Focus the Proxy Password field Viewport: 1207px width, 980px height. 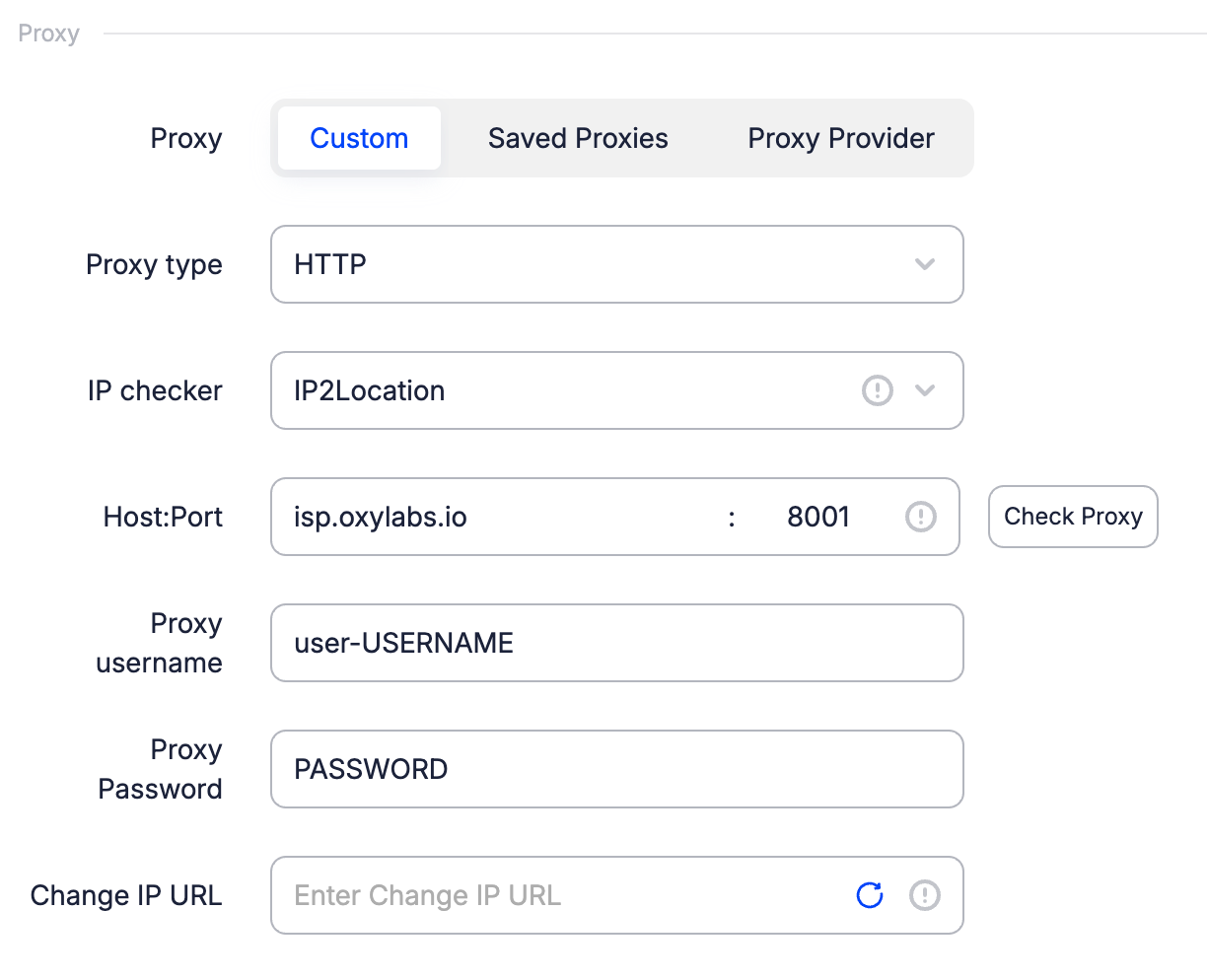(x=616, y=769)
